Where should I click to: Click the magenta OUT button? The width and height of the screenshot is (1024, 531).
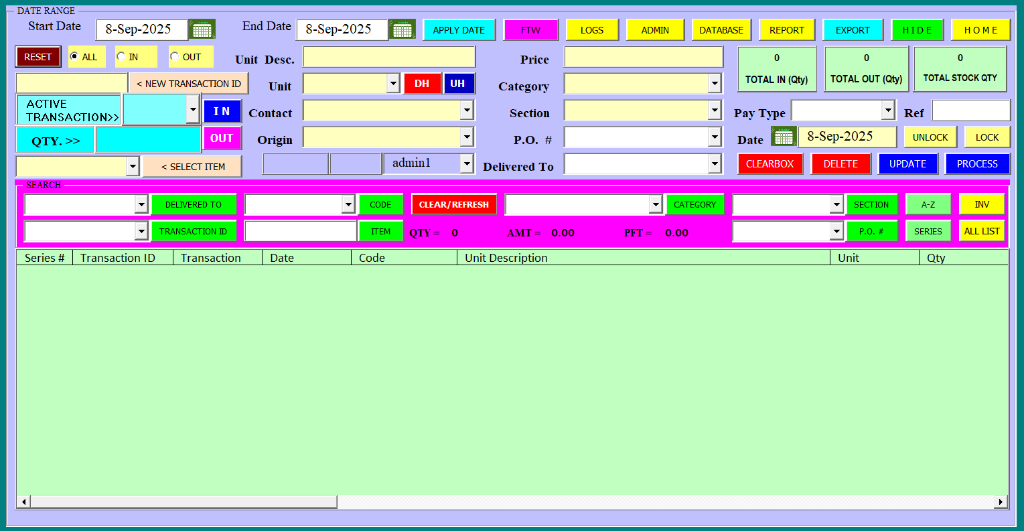222,138
